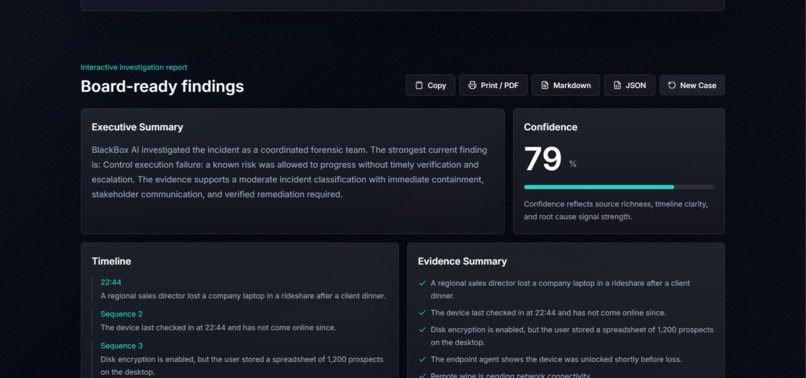Start a New Case
Viewport: 806px width, 378px height.
[x=692, y=85]
